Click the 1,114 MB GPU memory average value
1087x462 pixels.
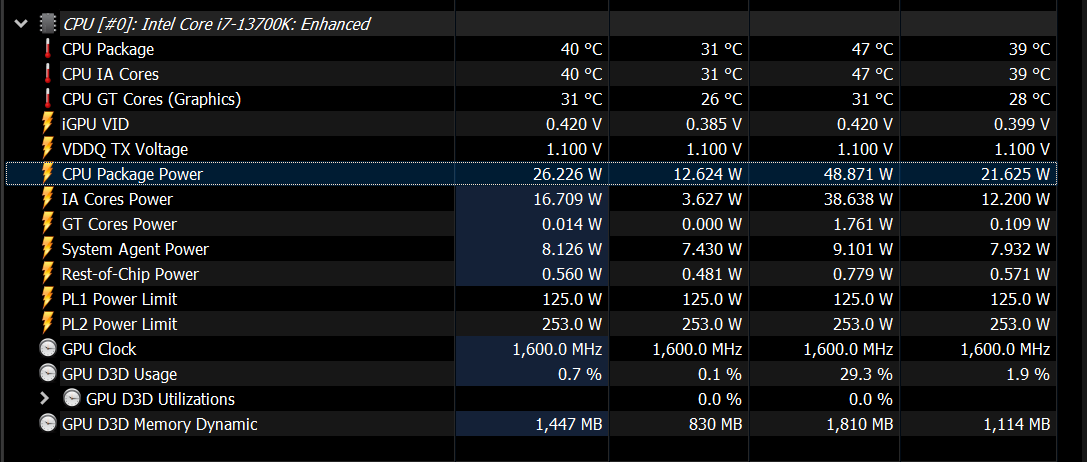point(1017,424)
